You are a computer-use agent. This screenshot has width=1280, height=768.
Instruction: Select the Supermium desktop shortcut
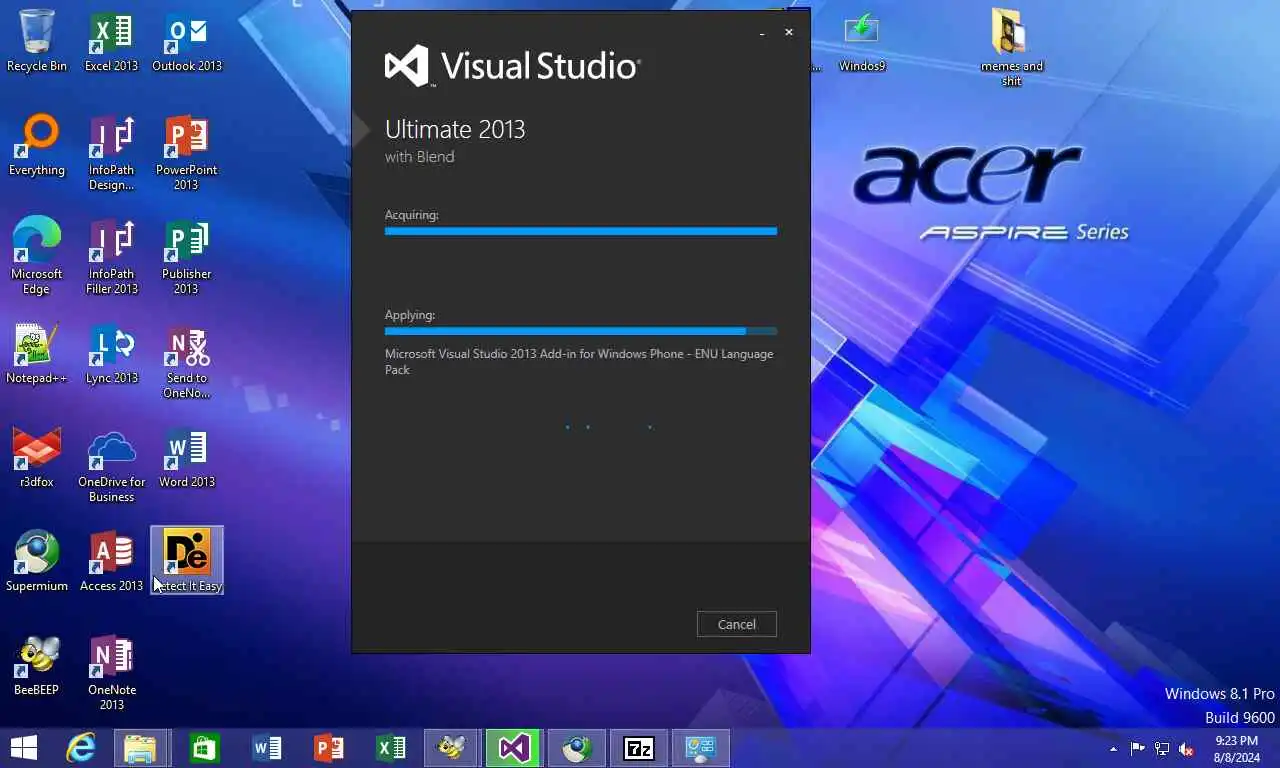(37, 562)
